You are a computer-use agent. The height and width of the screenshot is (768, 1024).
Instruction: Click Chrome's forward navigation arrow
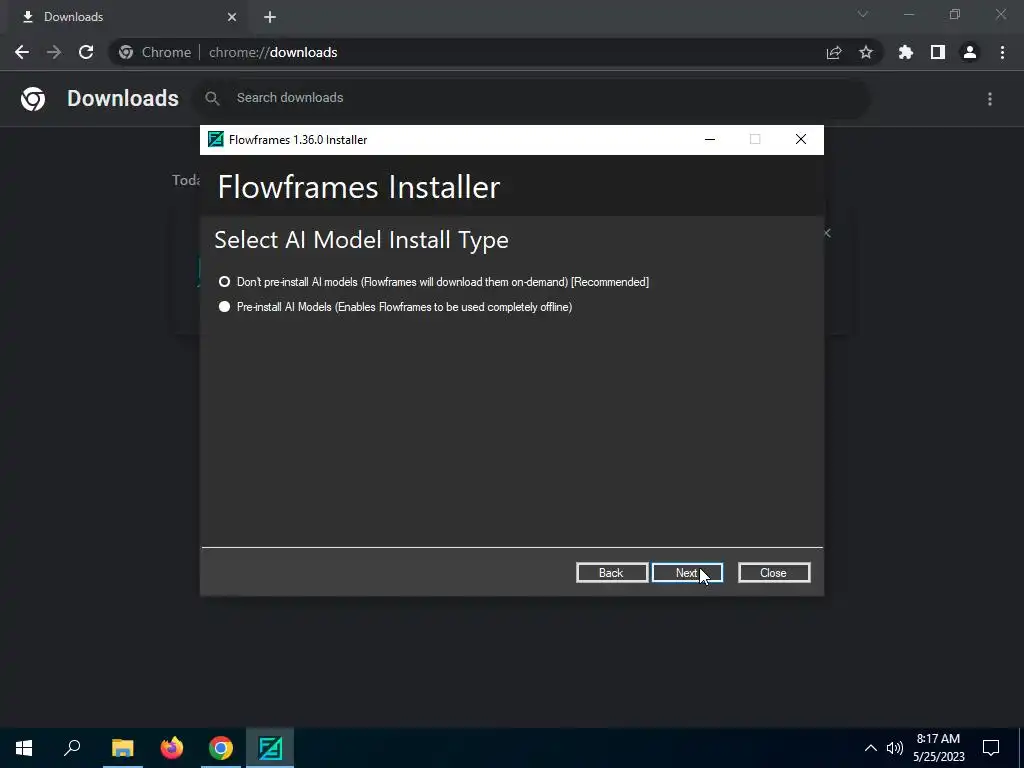pyautogui.click(x=54, y=52)
